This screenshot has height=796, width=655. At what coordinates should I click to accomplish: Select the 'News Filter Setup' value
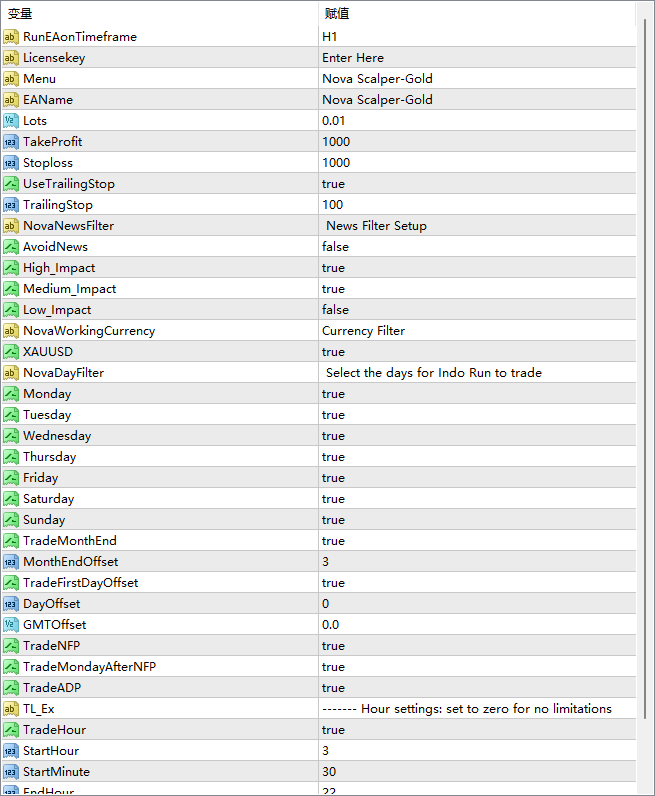coord(376,226)
